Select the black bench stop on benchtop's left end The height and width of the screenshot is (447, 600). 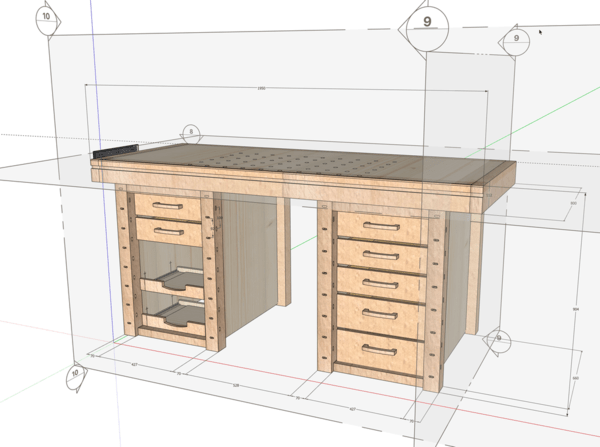[x=113, y=150]
